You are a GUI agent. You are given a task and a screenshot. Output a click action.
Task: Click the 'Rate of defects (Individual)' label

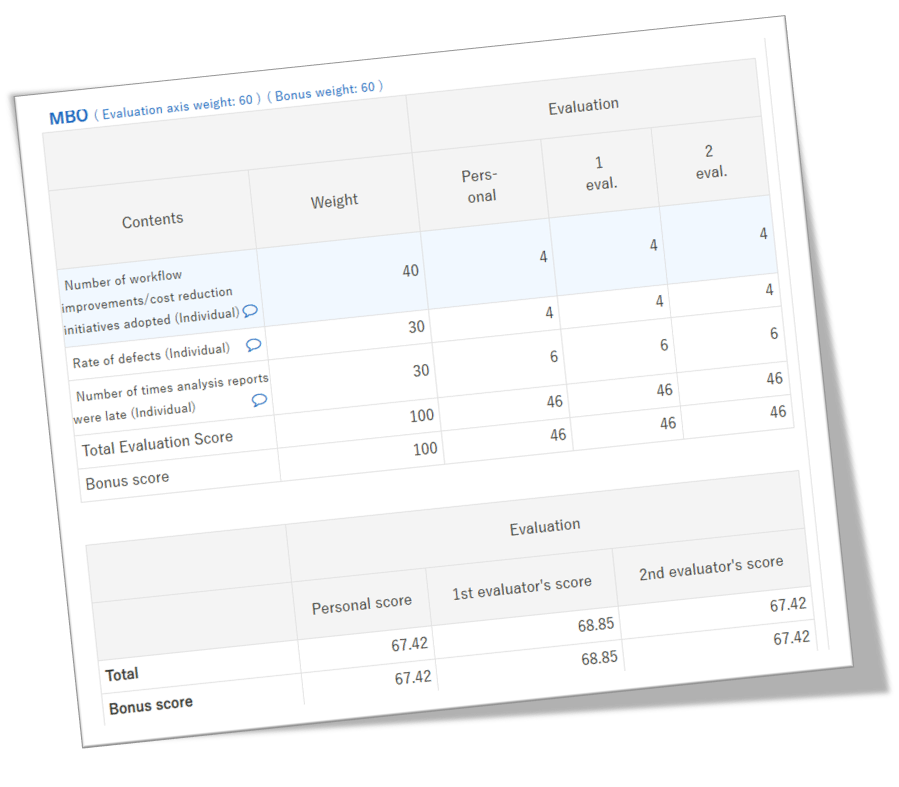coord(151,356)
